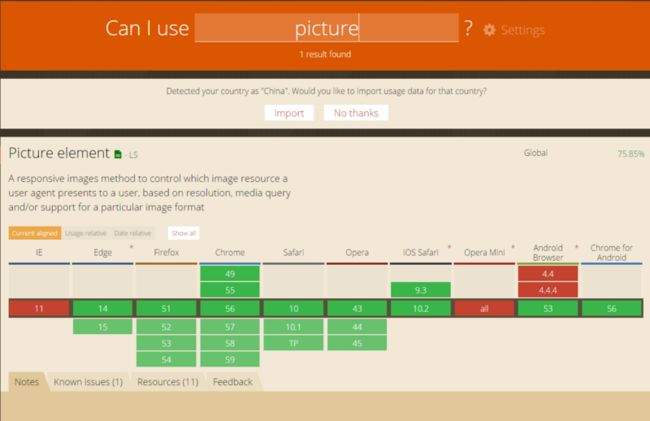Click the Firefox column header
The width and height of the screenshot is (650, 421).
(166, 252)
